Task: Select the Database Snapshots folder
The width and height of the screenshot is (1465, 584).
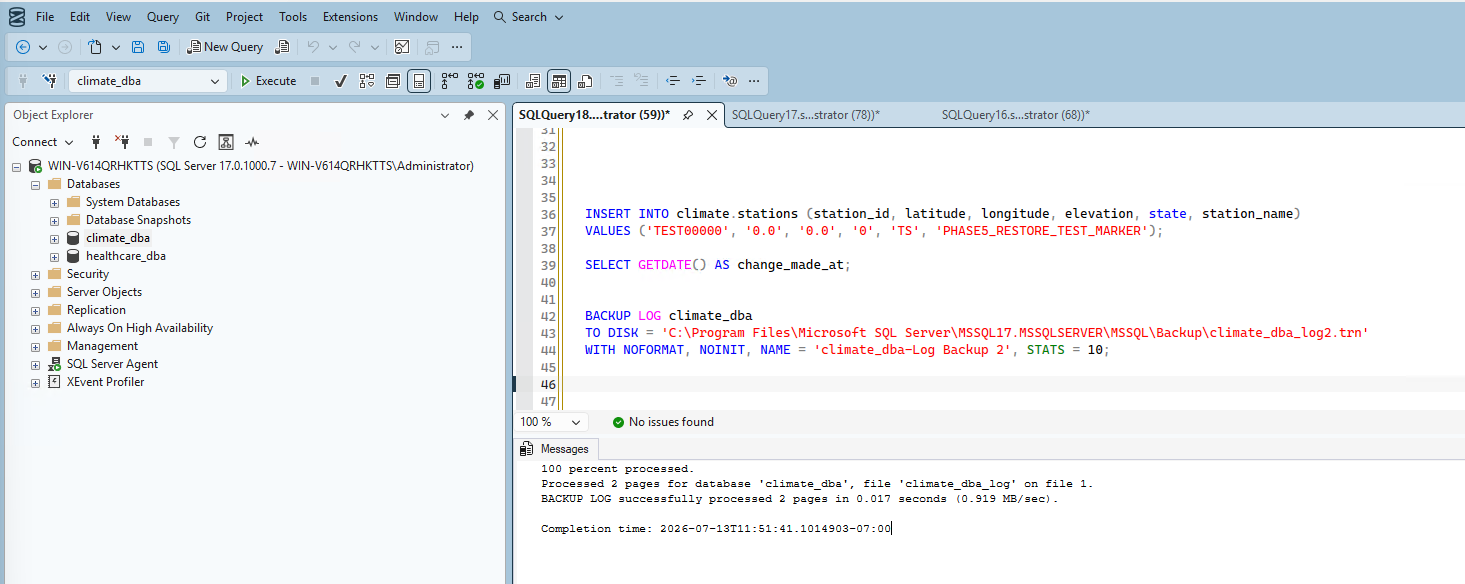Action: point(138,220)
